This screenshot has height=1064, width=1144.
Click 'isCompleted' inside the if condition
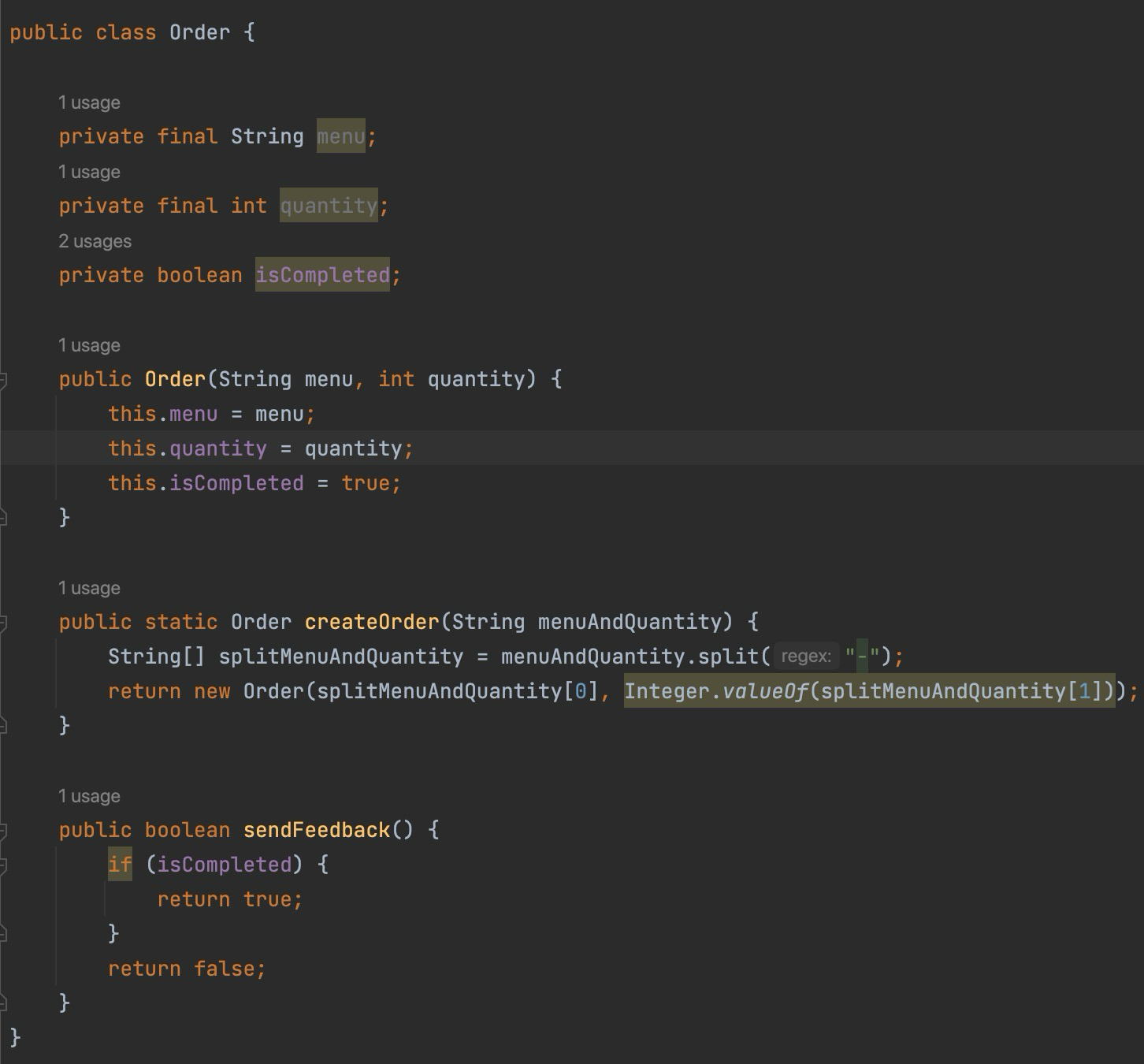(x=225, y=865)
